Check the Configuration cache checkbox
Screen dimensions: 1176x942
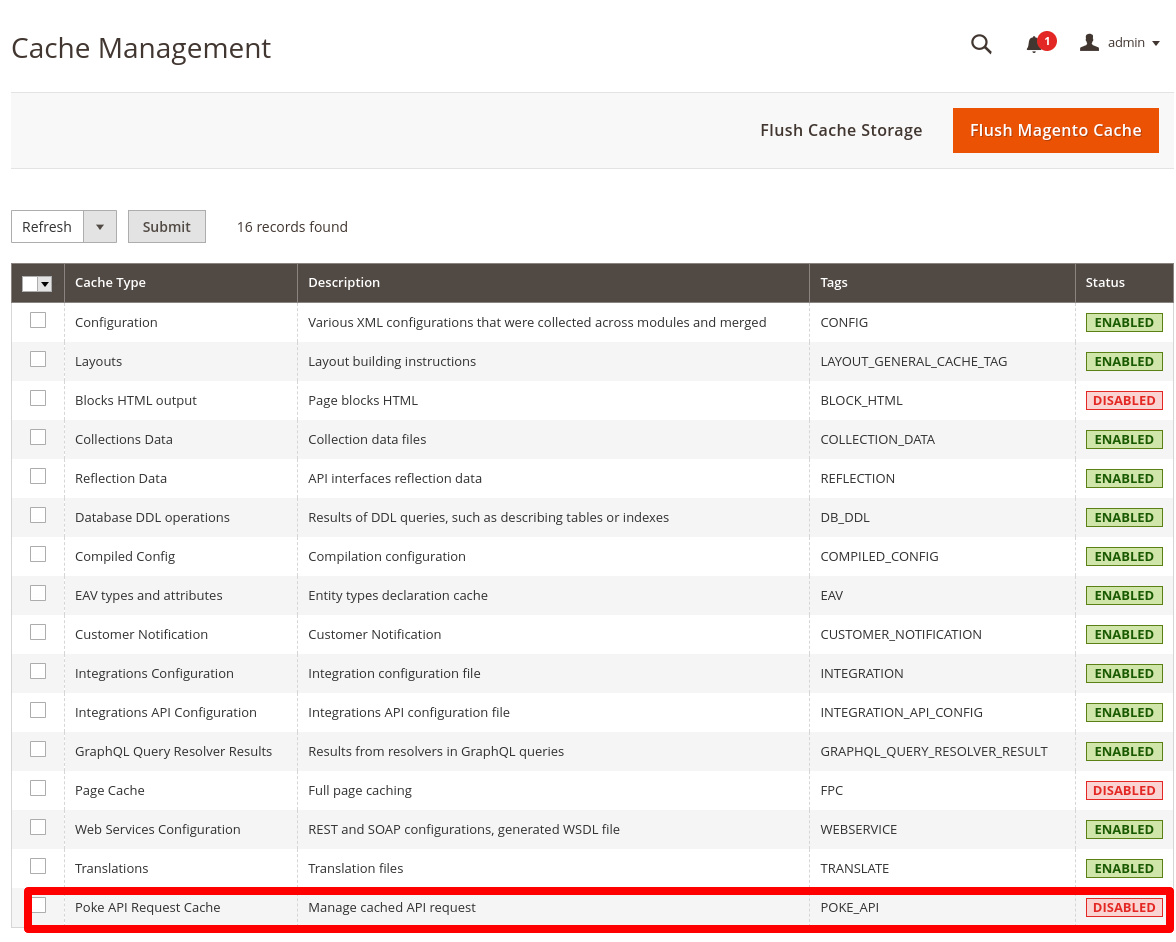click(38, 321)
